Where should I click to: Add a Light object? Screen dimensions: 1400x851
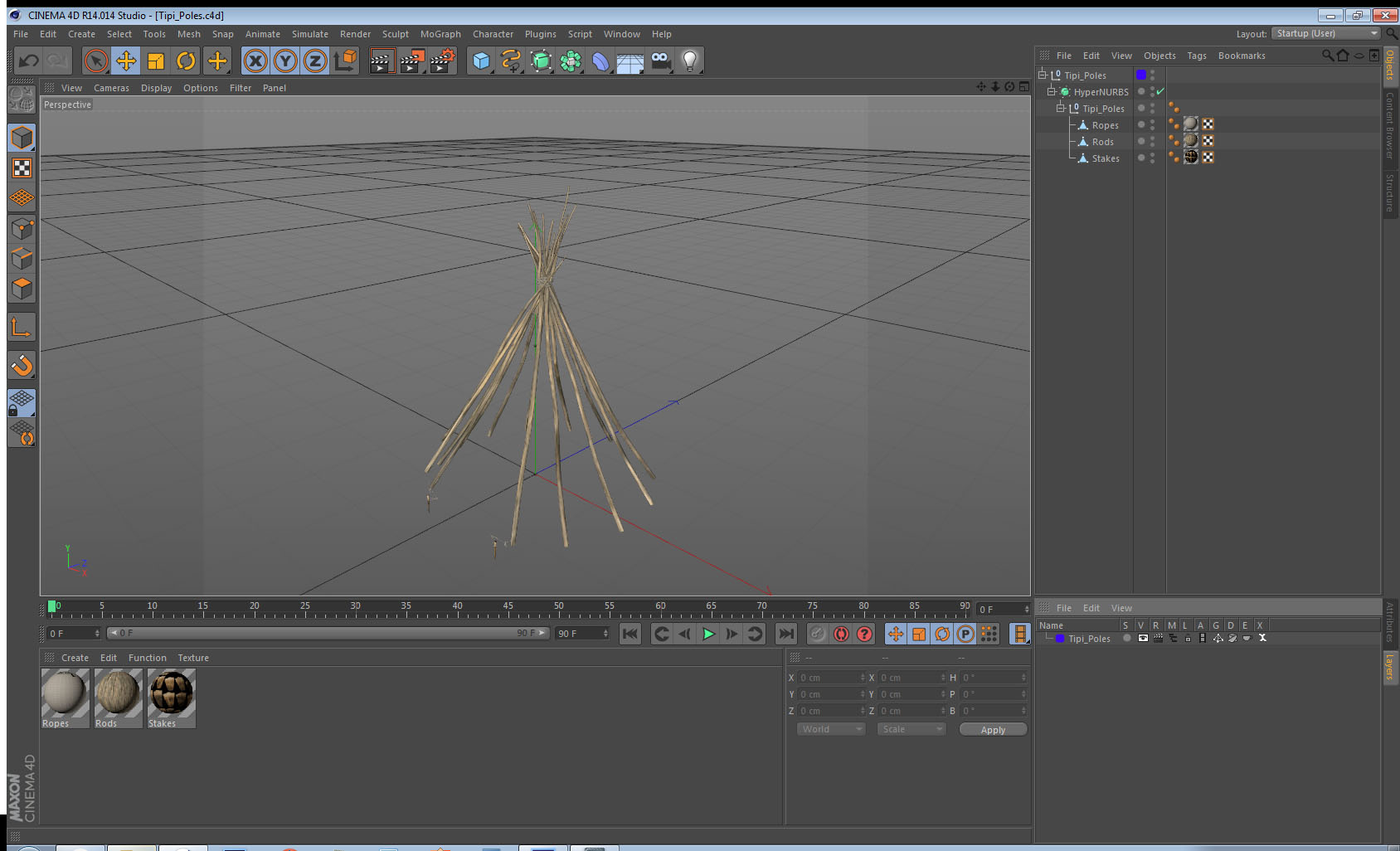(690, 61)
